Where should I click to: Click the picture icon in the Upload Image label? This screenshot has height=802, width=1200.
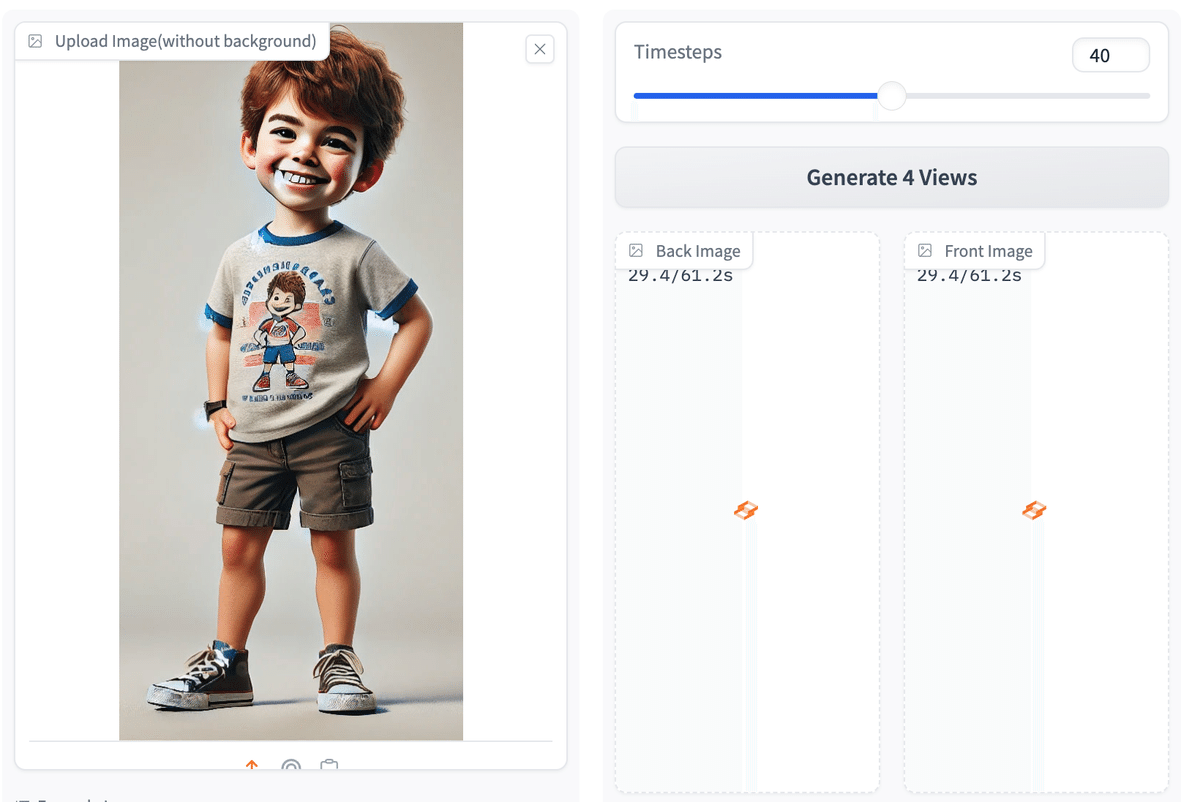pyautogui.click(x=36, y=41)
